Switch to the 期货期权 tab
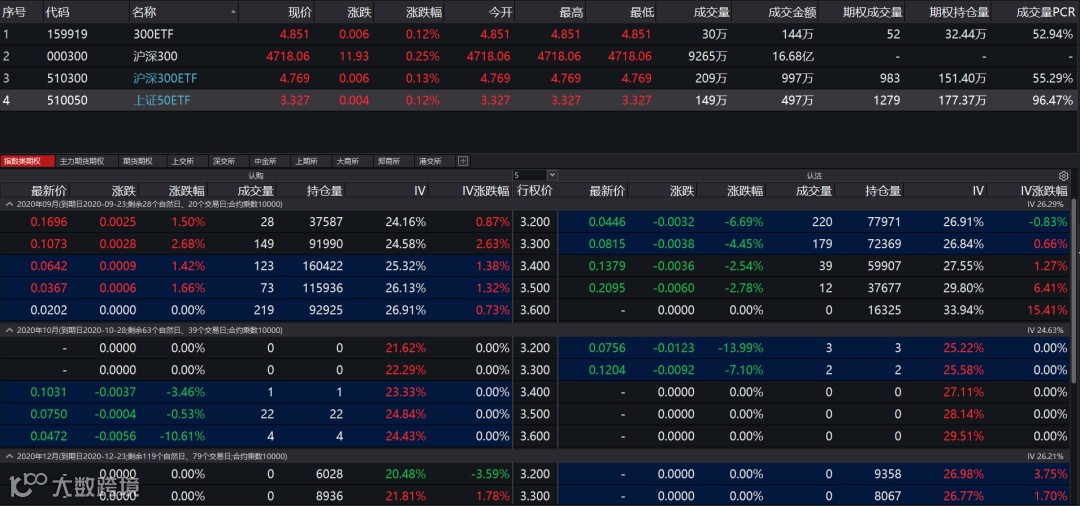The image size is (1080, 506). tap(136, 161)
